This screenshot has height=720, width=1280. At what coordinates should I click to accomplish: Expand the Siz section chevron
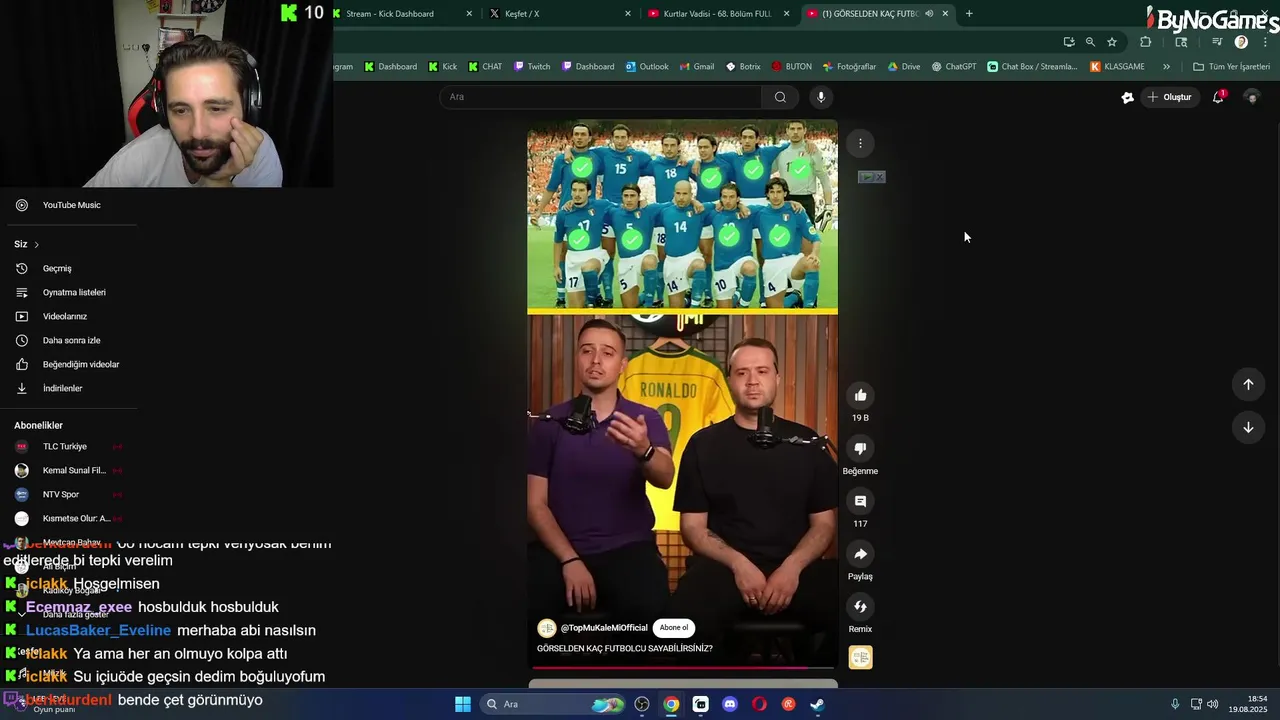(37, 244)
